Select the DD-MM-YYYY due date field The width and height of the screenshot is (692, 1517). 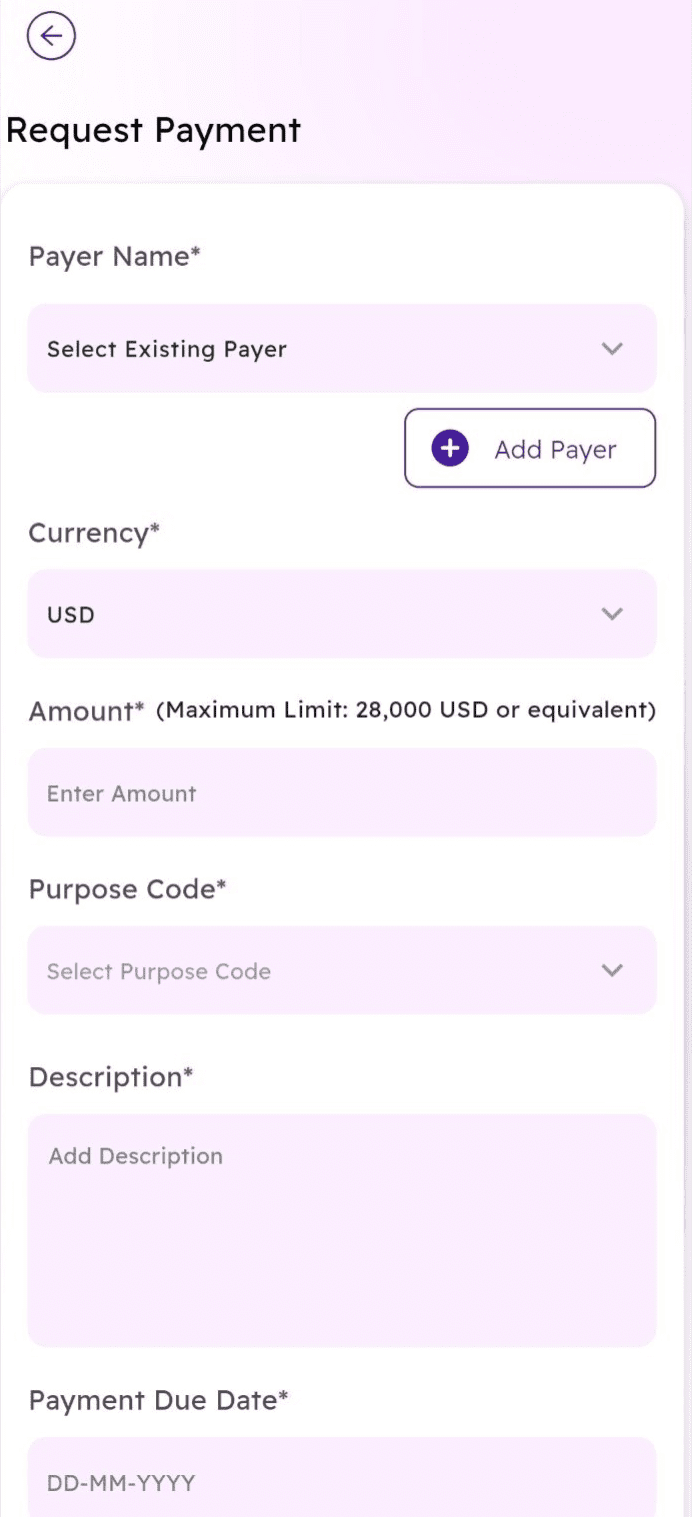[x=340, y=1481]
